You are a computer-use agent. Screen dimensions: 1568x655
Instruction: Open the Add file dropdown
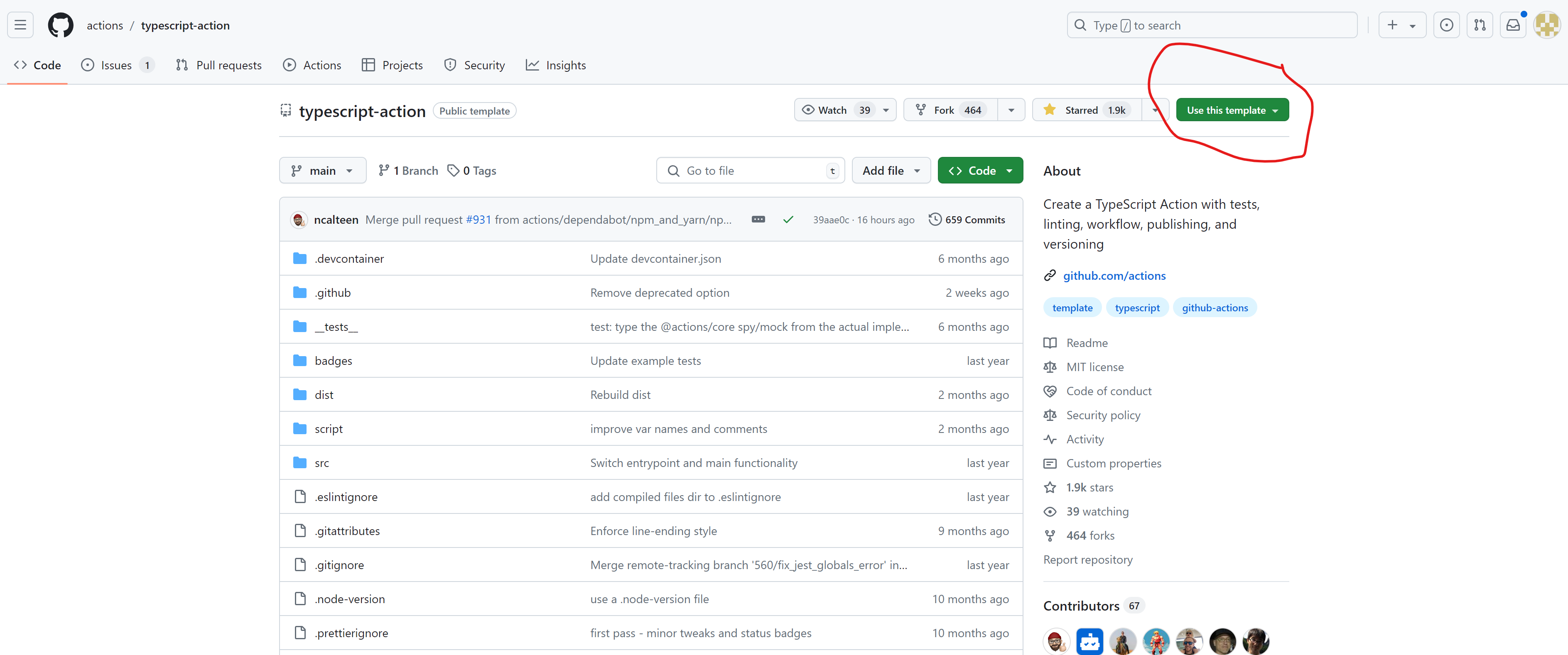point(891,170)
